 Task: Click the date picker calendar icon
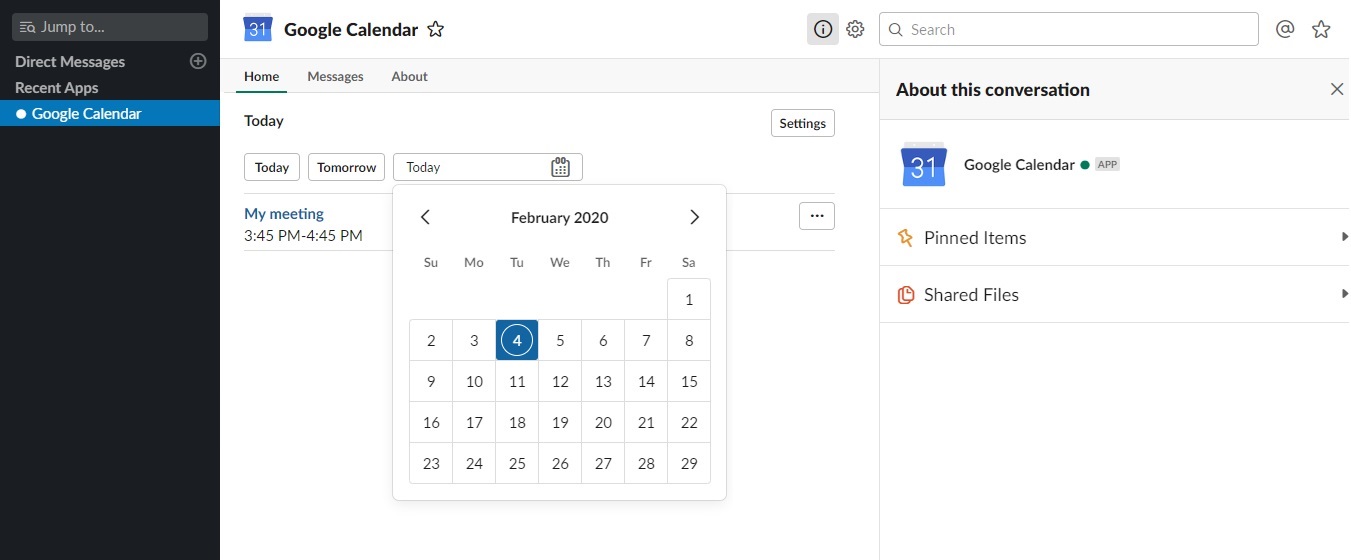560,167
